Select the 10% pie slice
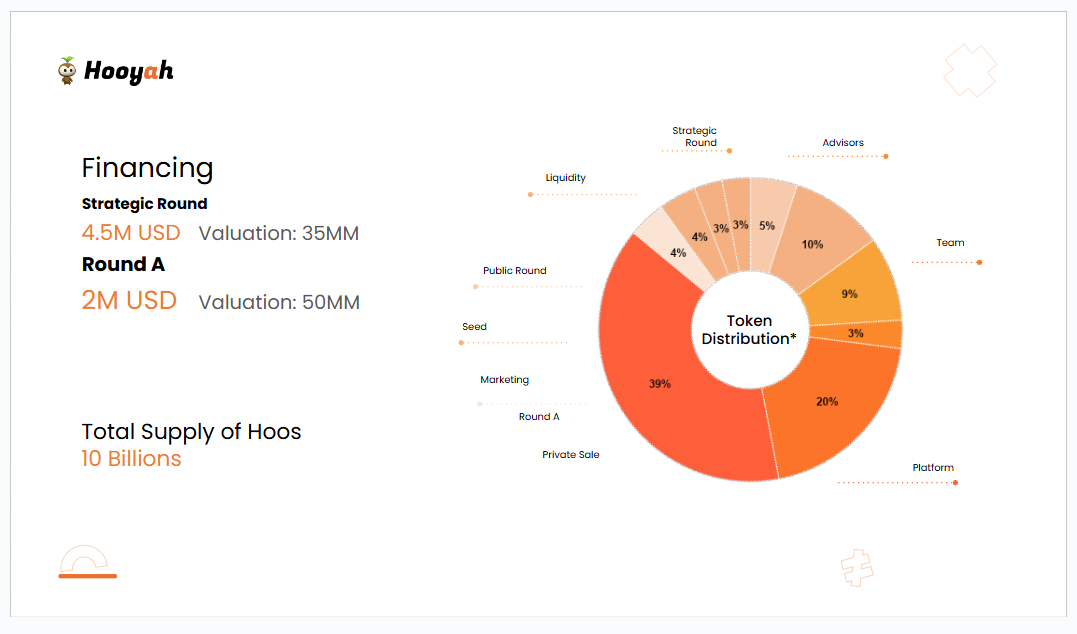Image resolution: width=1077 pixels, height=634 pixels. pos(813,245)
